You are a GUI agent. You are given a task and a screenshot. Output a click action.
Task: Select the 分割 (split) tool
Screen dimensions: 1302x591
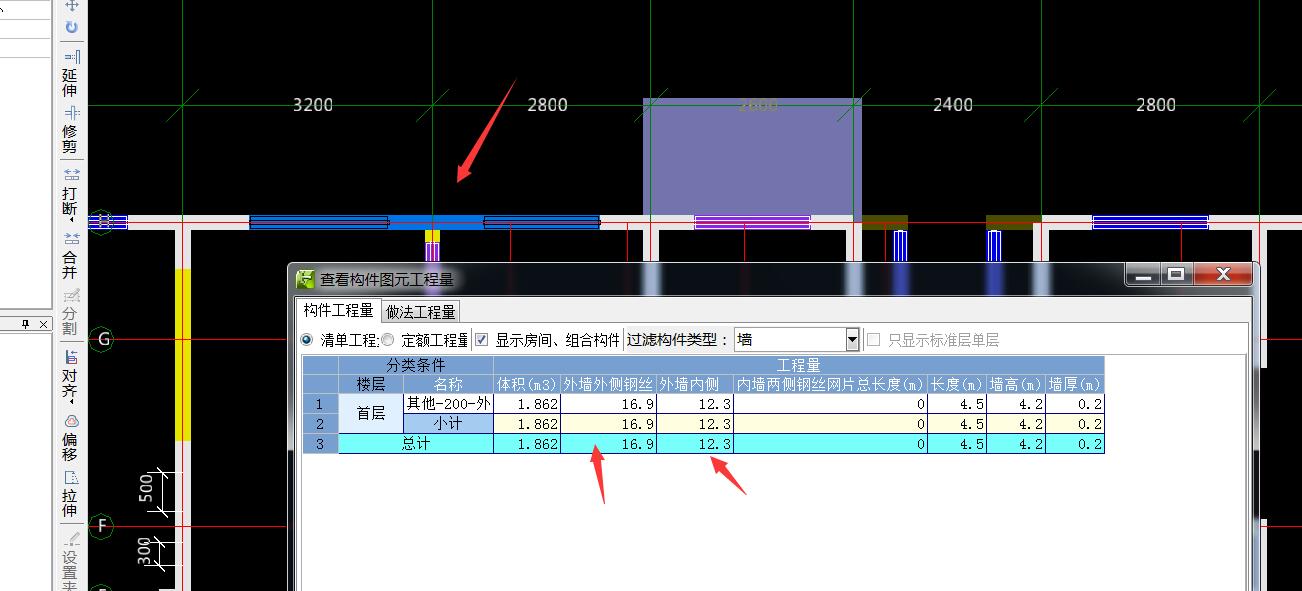pos(70,312)
